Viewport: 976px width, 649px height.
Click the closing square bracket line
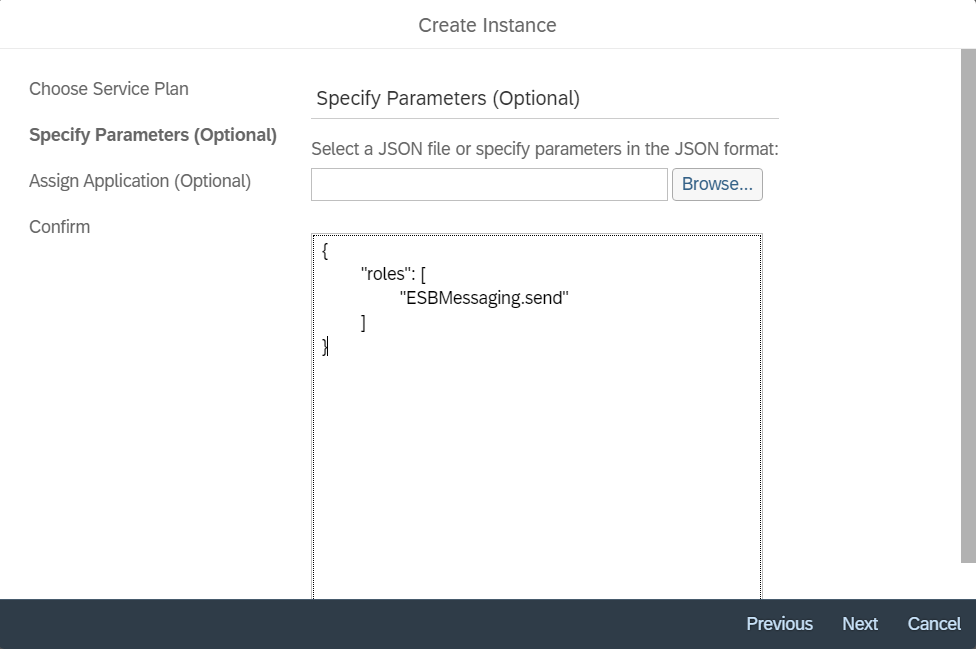pos(363,322)
